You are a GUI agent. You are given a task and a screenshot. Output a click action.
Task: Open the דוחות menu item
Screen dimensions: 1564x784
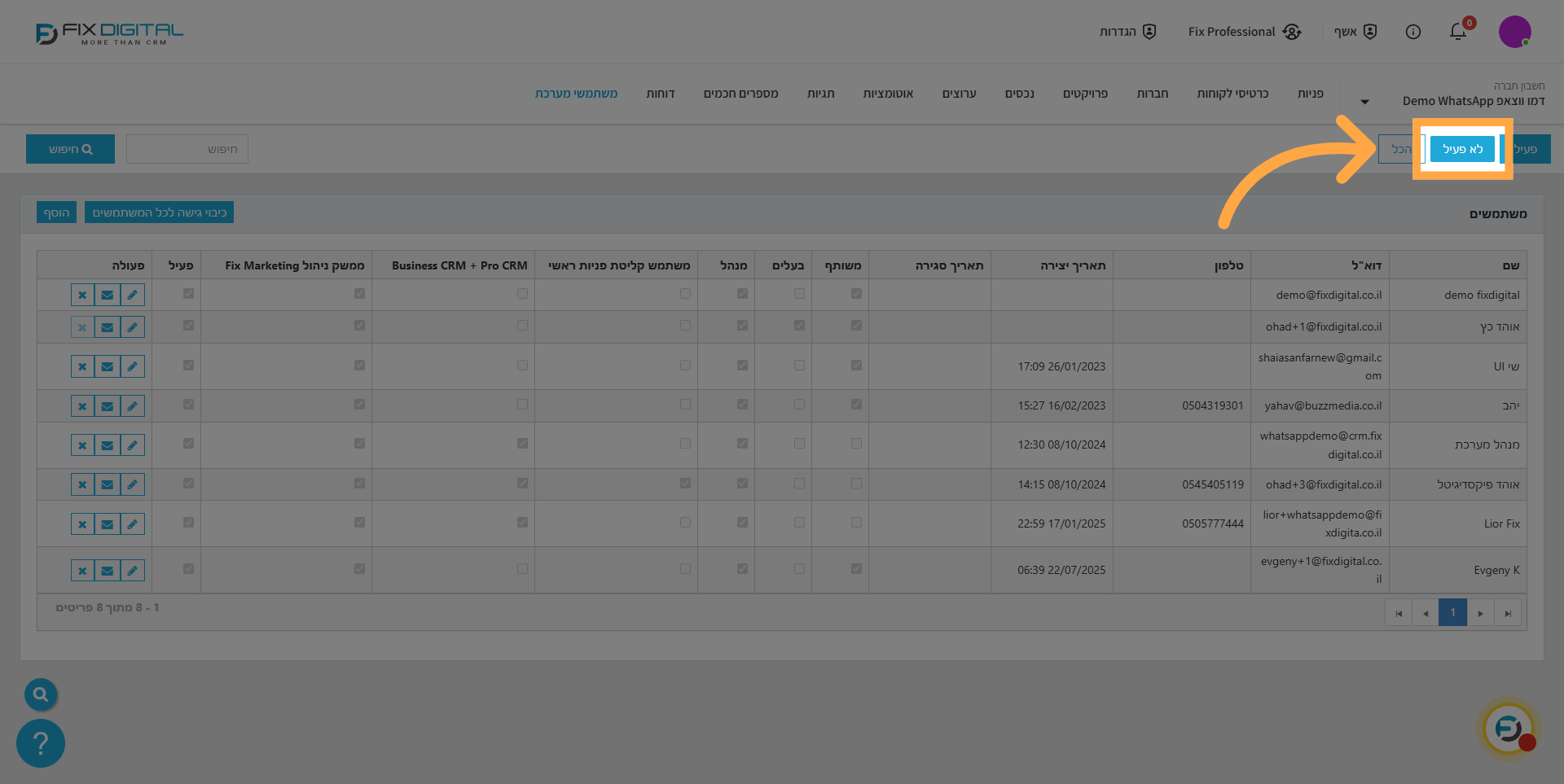pos(660,94)
